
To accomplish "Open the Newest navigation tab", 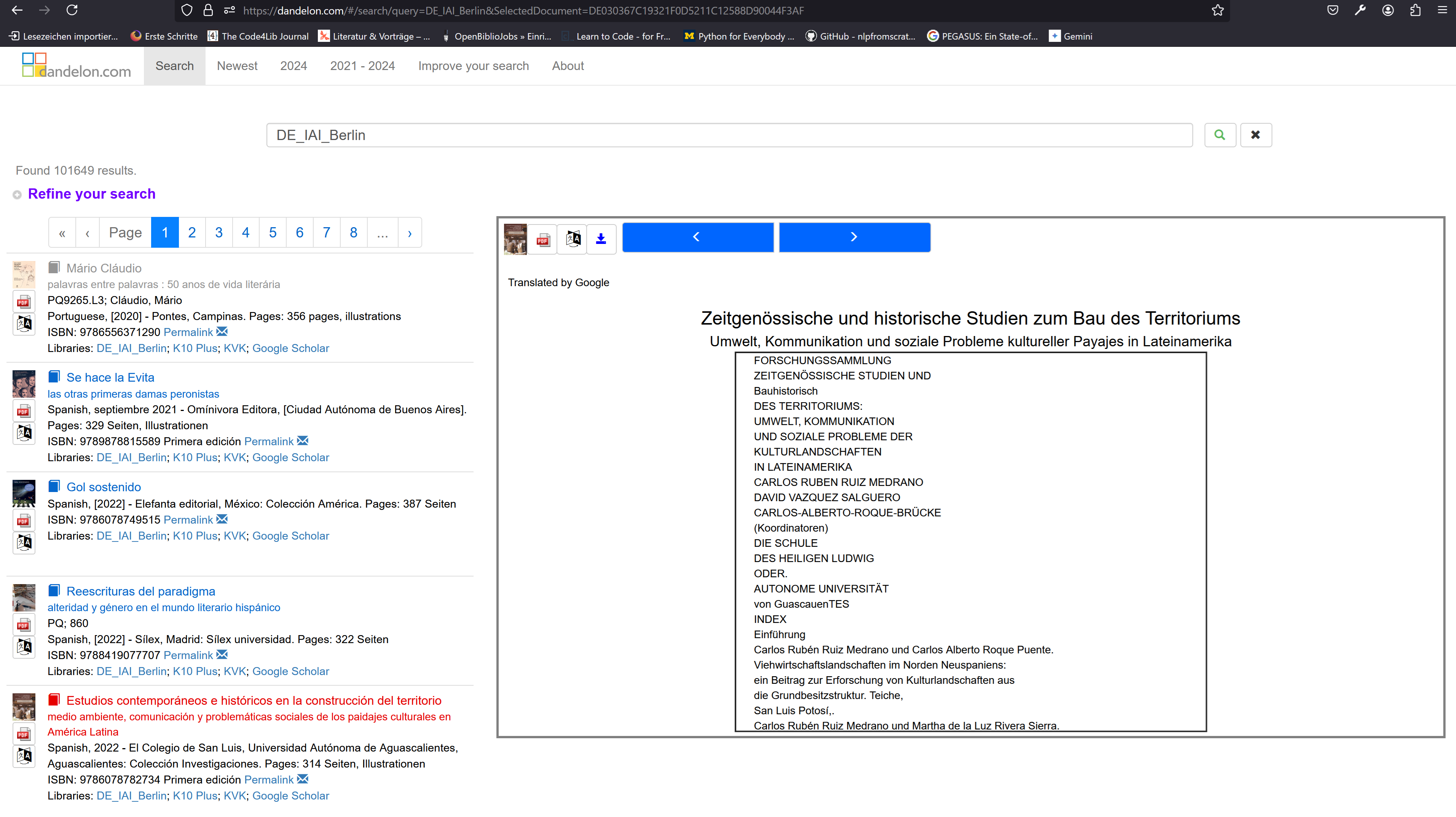I will 238,66.
